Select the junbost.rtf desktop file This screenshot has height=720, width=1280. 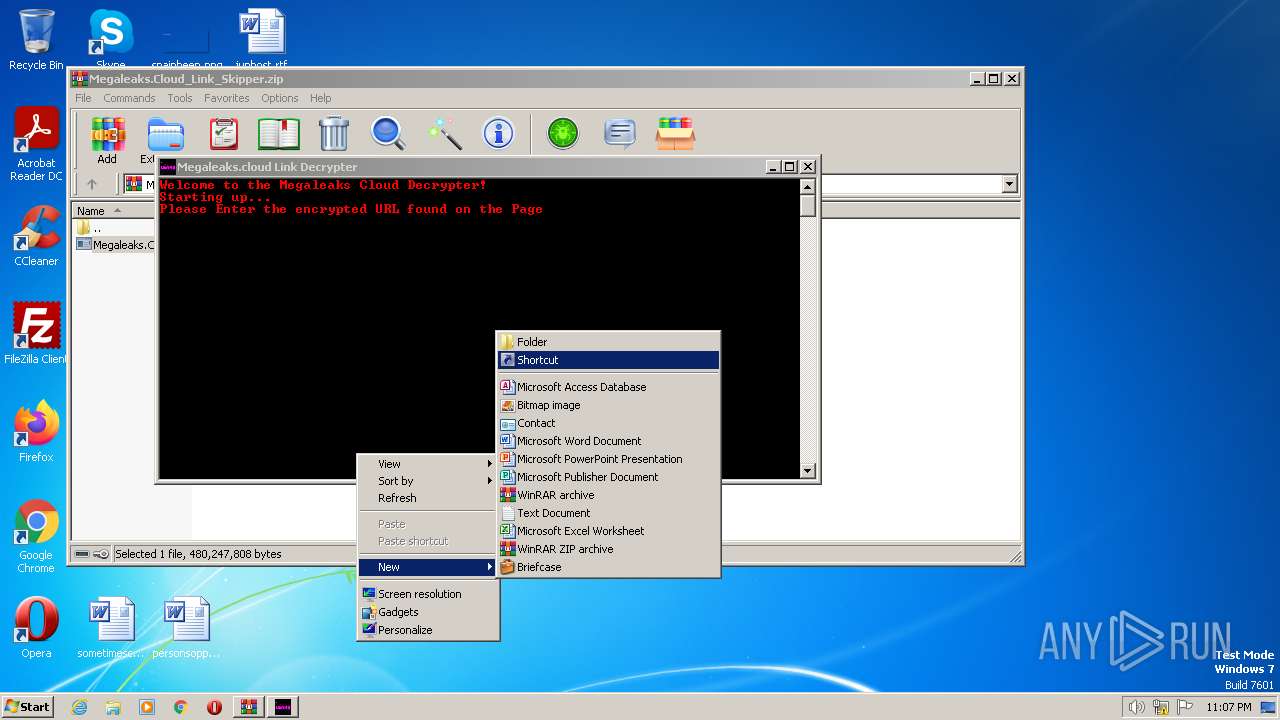[x=261, y=39]
